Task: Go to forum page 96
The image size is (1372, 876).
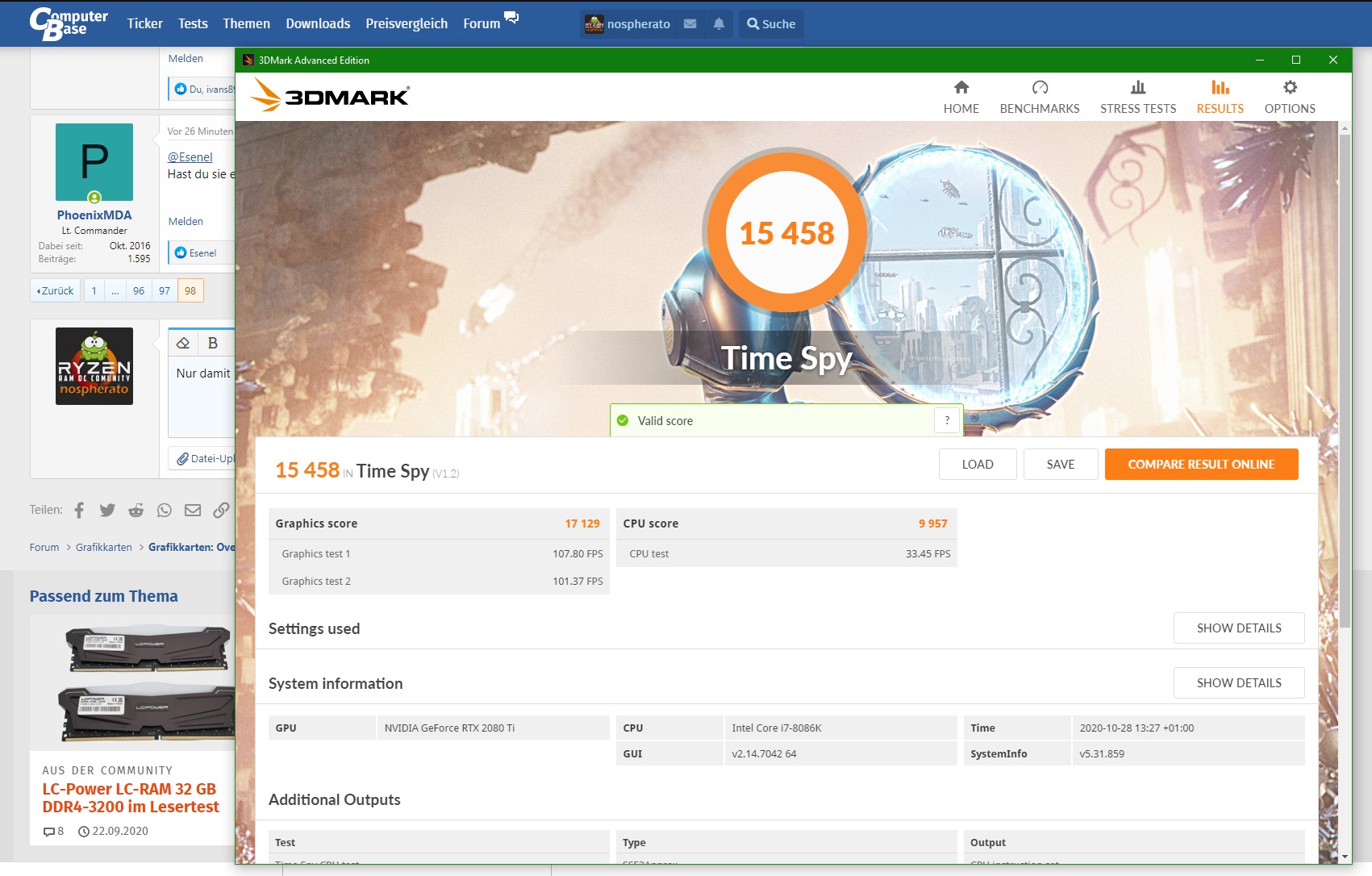Action: pos(139,290)
